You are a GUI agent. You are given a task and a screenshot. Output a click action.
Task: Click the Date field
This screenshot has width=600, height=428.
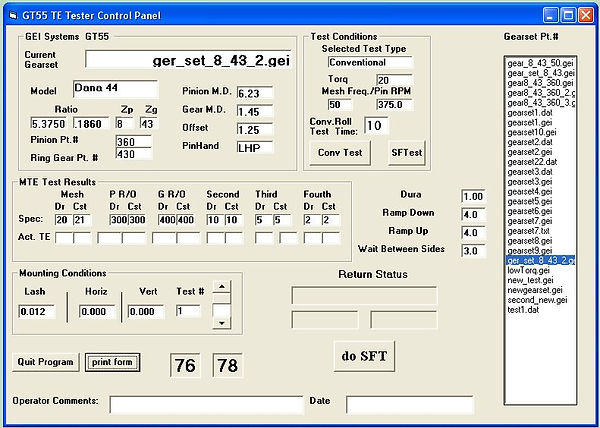(409, 405)
